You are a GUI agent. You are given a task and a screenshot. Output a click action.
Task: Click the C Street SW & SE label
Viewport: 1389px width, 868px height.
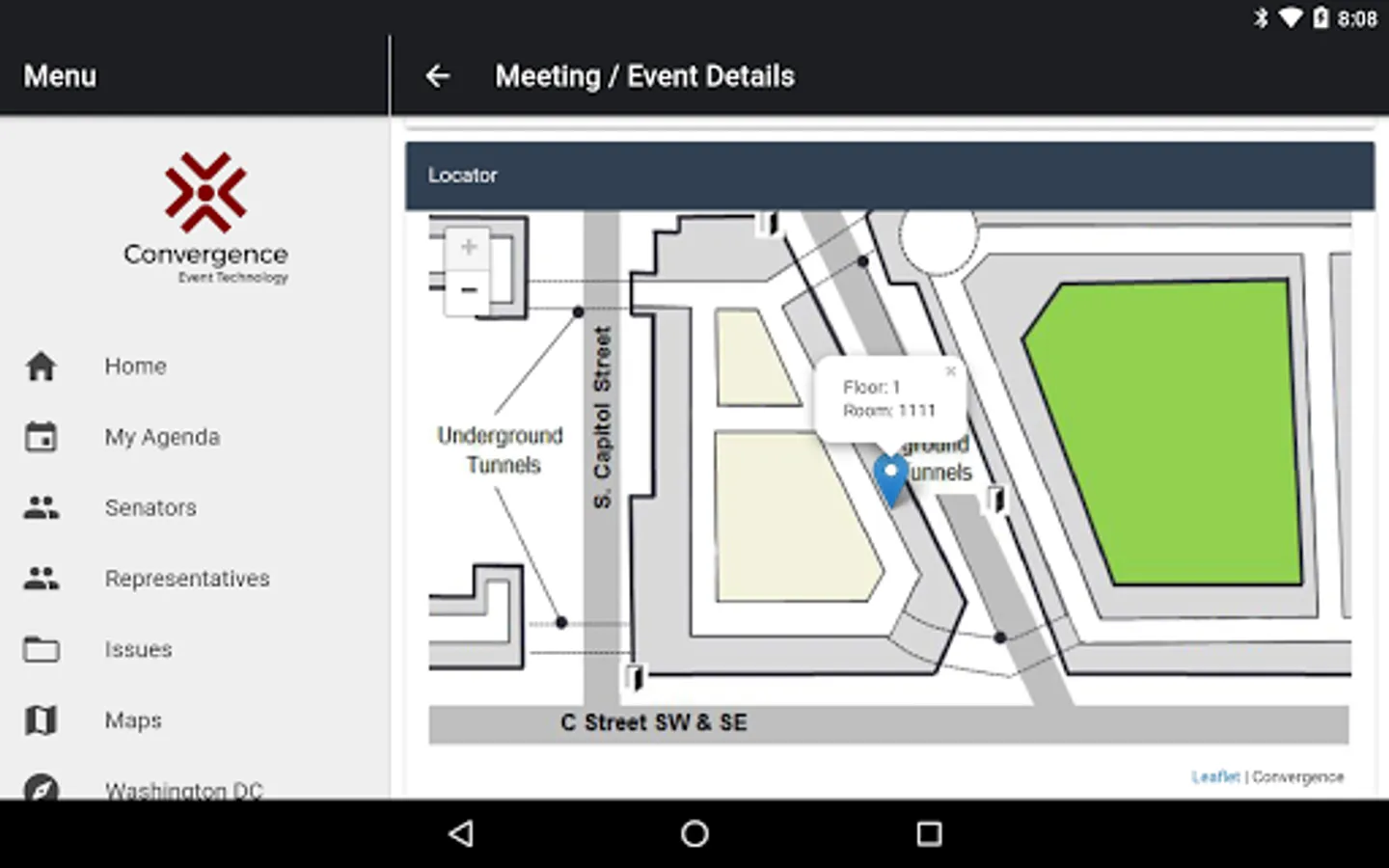pyautogui.click(x=654, y=722)
